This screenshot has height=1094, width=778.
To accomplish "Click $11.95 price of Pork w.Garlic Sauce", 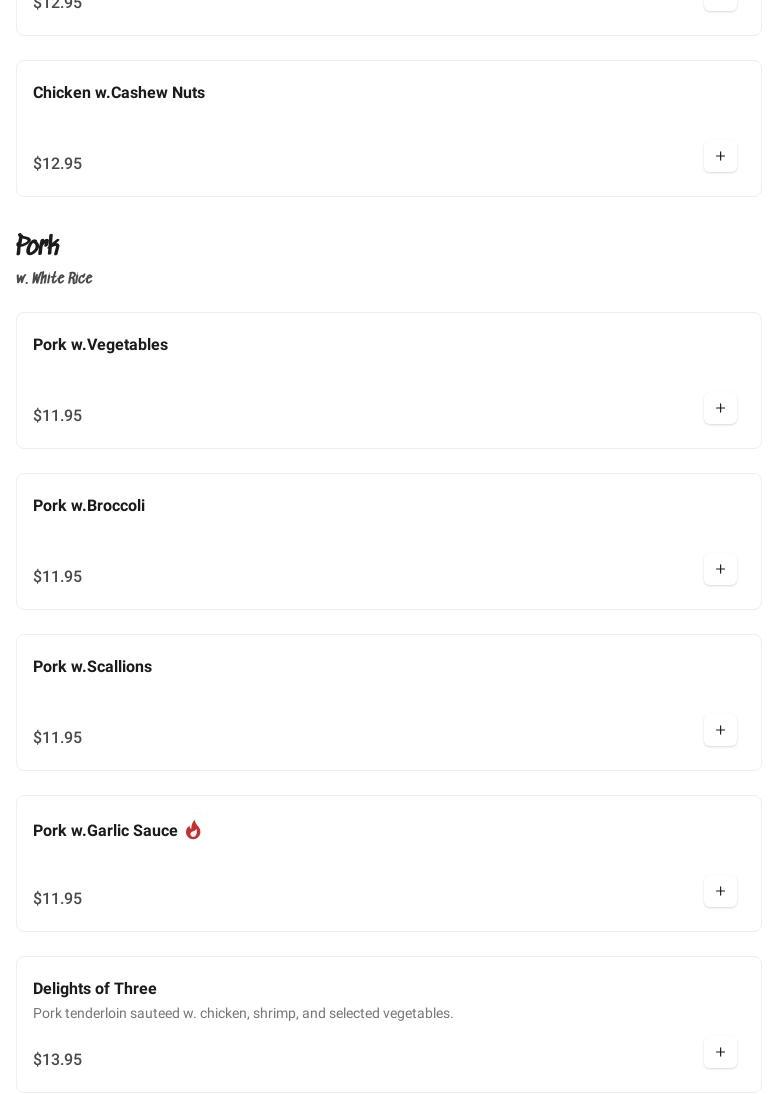I will tap(57, 899).
